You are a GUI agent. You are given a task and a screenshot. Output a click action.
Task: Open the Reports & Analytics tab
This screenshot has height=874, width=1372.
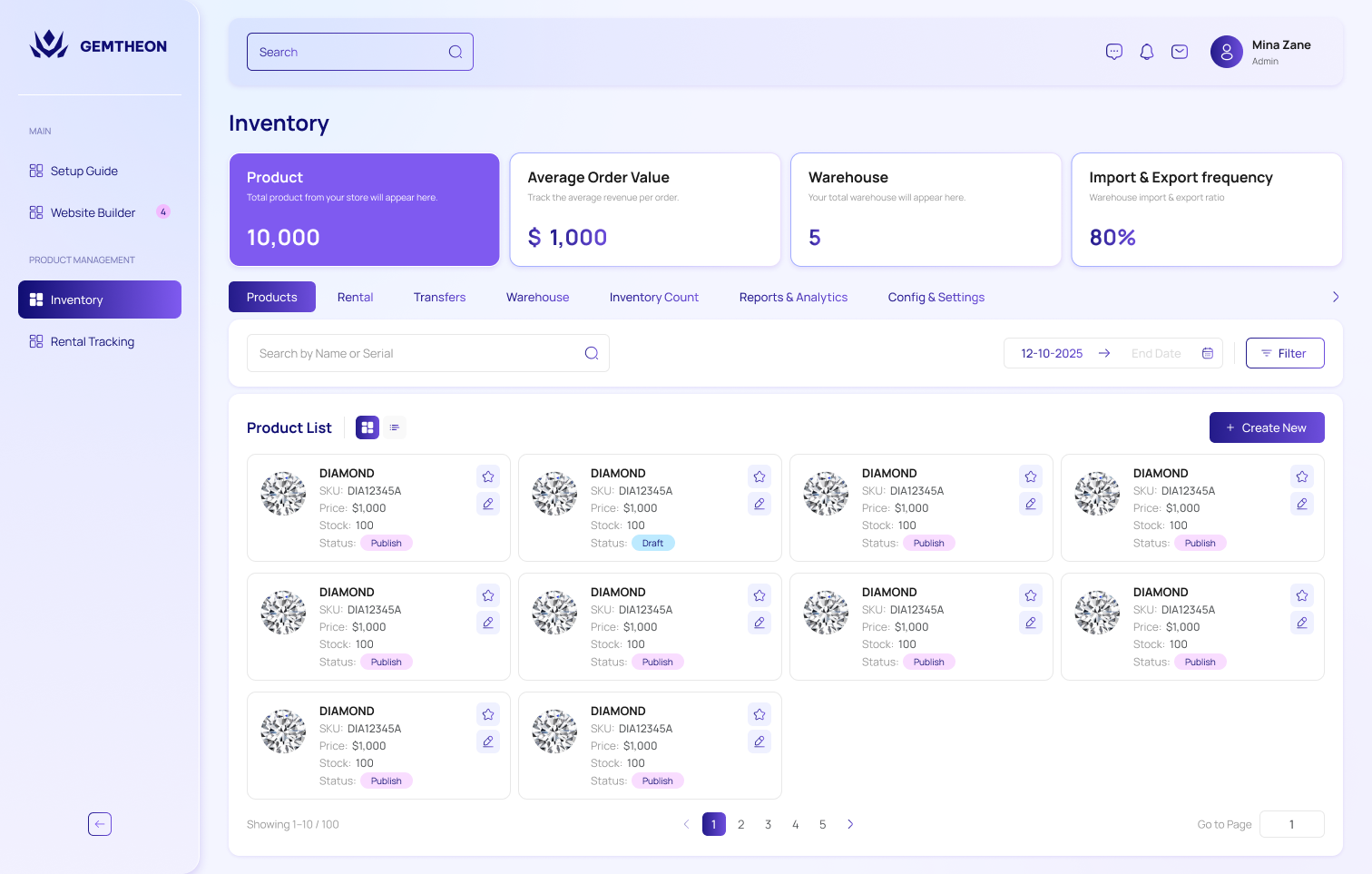[x=793, y=297]
